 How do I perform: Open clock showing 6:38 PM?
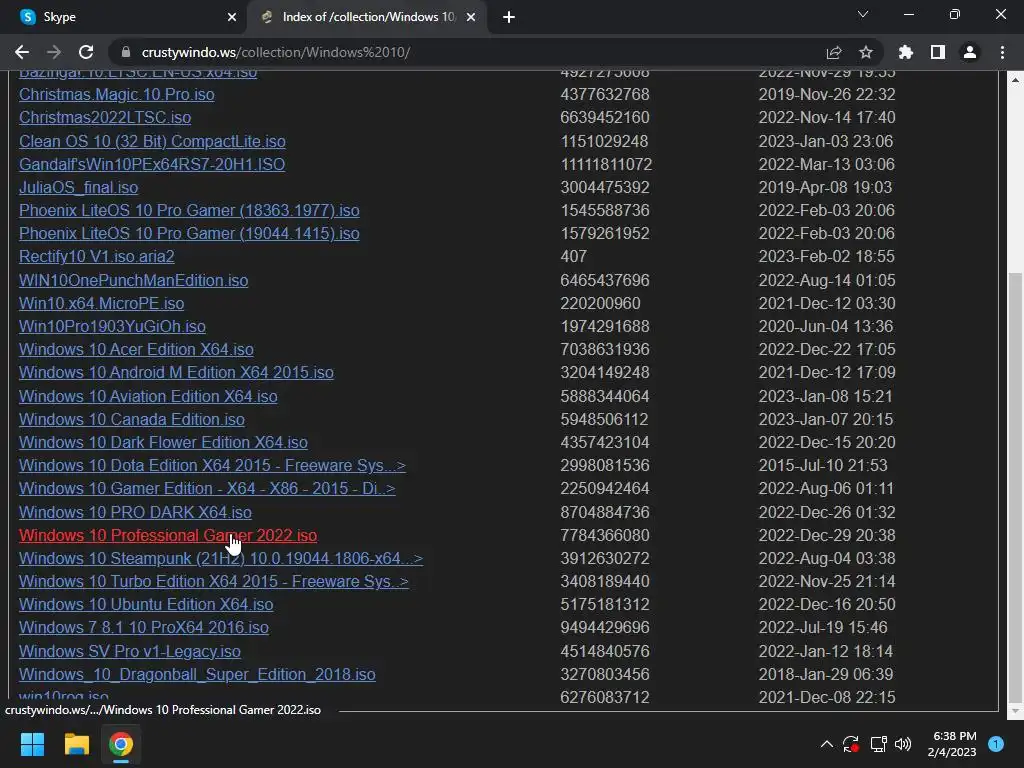[952, 744]
